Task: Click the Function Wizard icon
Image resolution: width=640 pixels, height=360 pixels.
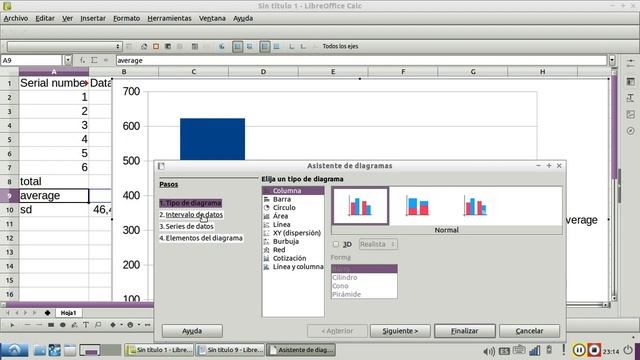Action: pyautogui.click(x=82, y=60)
